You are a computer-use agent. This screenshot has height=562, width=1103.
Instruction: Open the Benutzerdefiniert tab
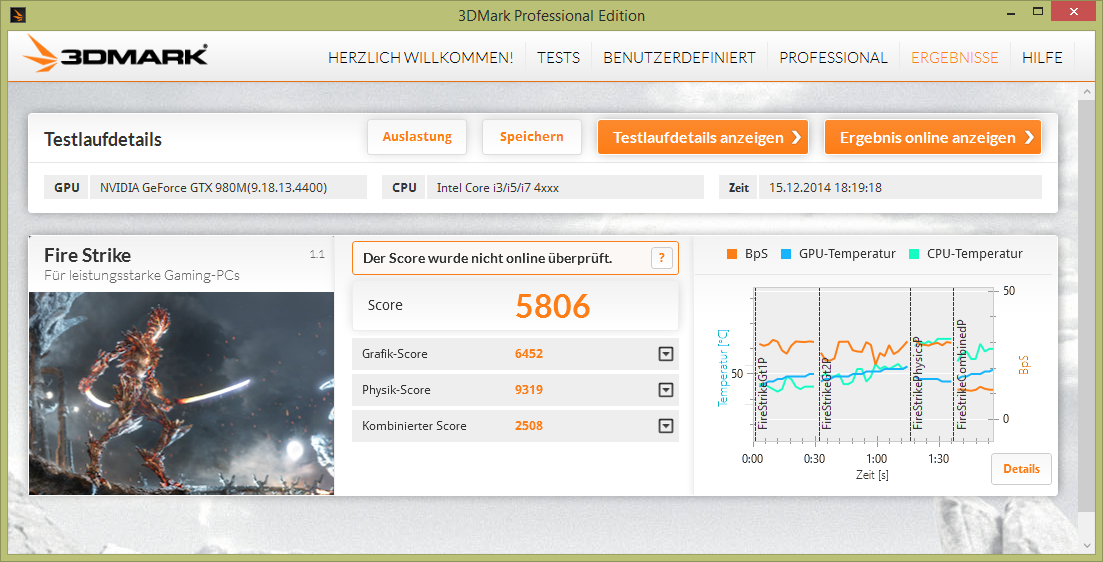680,58
